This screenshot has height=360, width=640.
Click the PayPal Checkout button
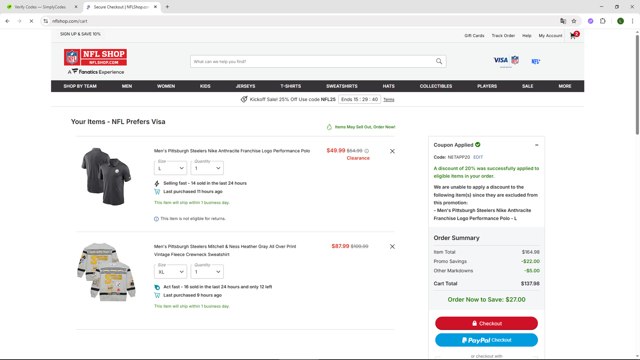click(x=486, y=340)
